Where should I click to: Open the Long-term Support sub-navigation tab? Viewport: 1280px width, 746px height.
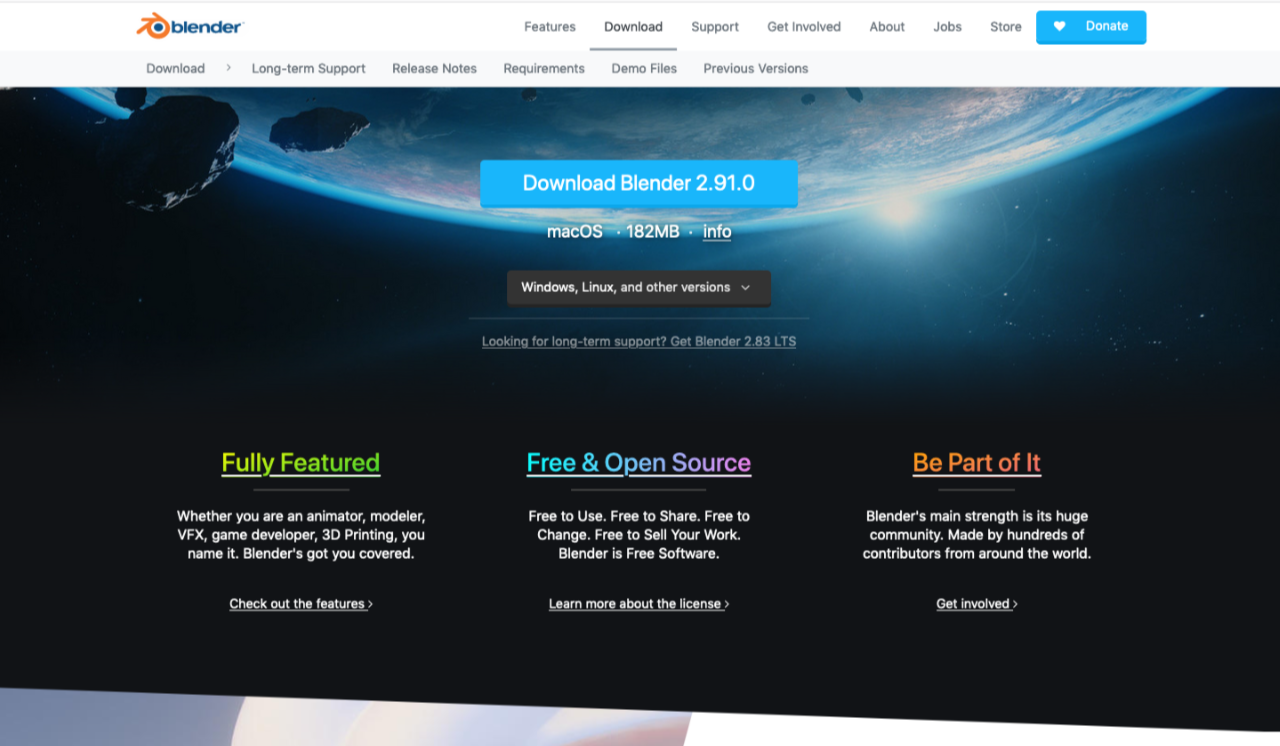point(308,69)
